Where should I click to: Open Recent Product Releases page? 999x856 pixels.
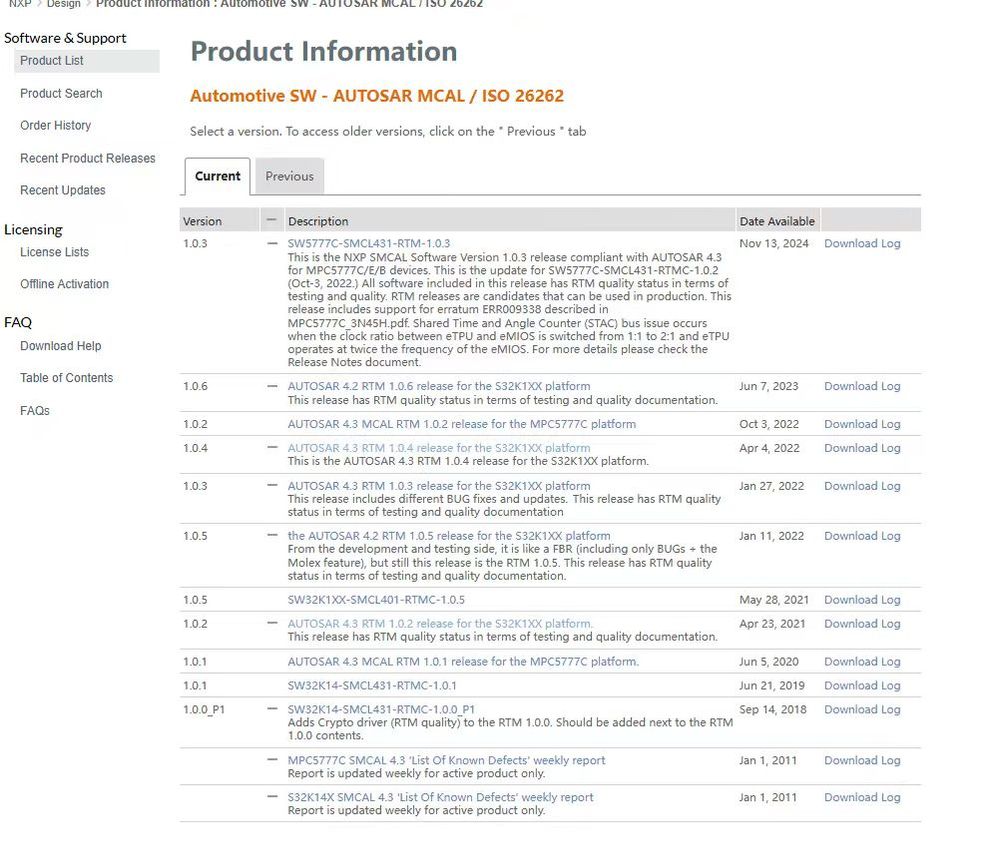tap(88, 158)
